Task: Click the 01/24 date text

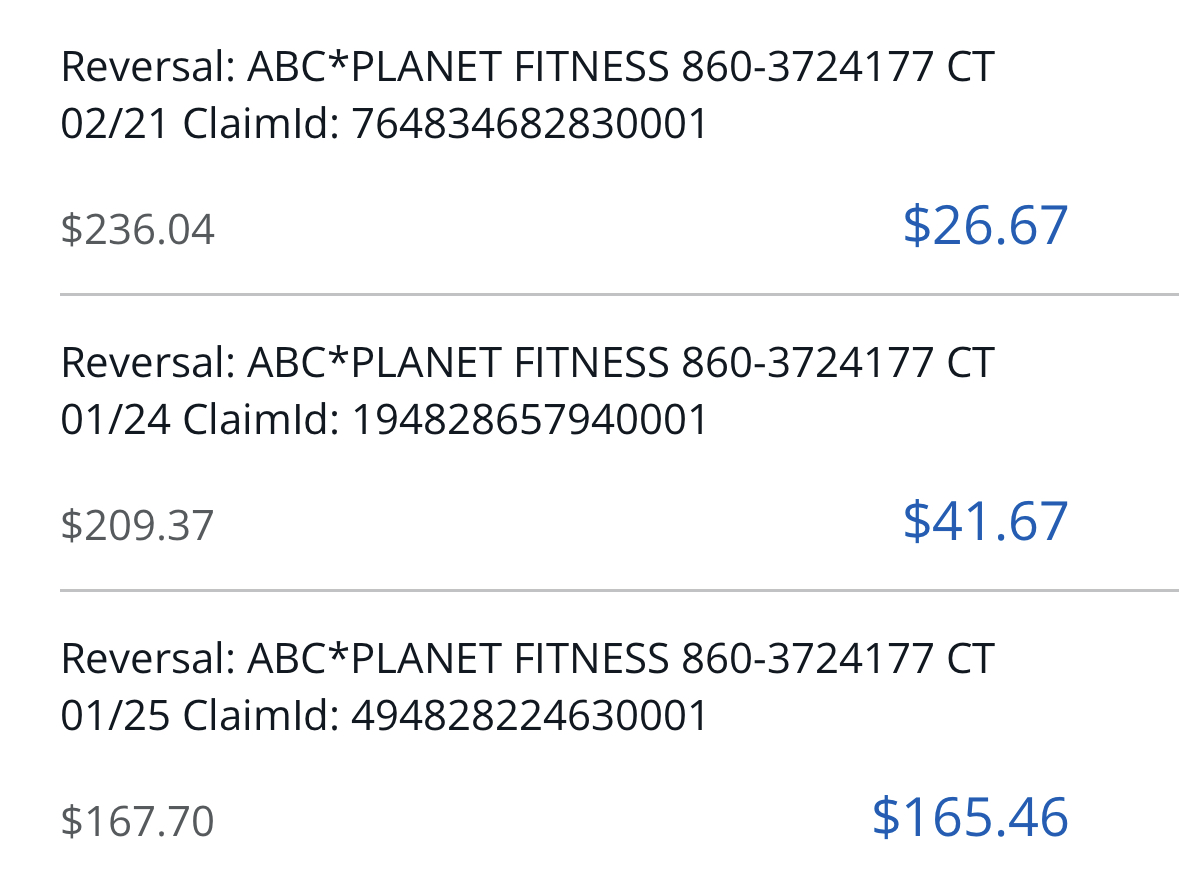Action: [114, 420]
